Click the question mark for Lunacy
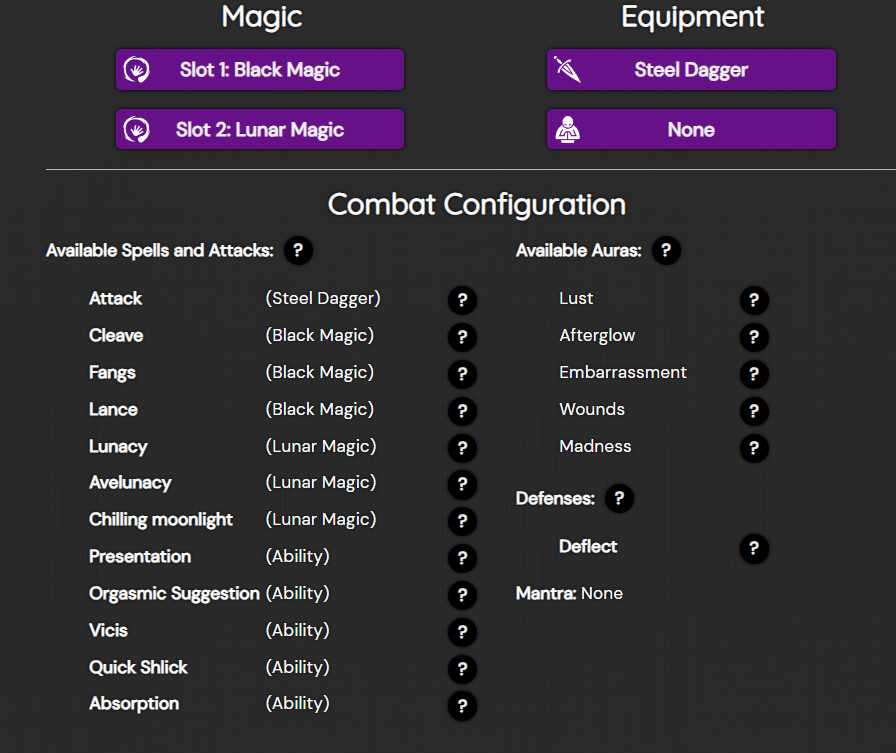 click(461, 448)
